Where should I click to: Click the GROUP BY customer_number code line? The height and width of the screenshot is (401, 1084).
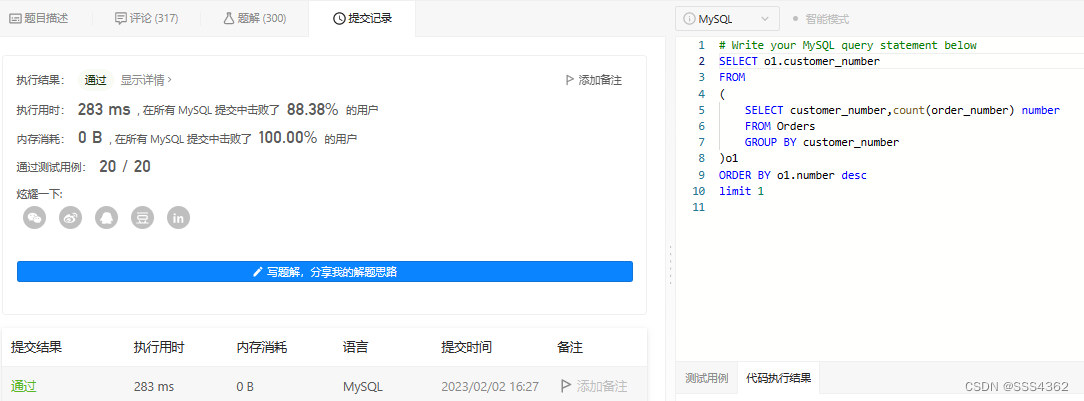pyautogui.click(x=822, y=142)
